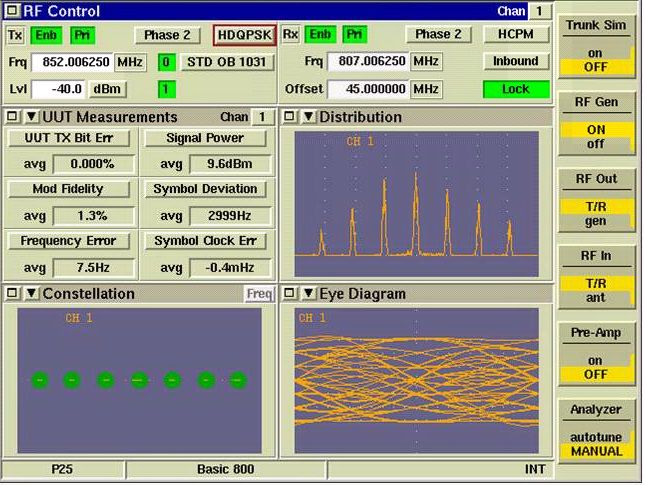Toggle Trunk Sim on/off
The image size is (645, 485).
(x=595, y=58)
